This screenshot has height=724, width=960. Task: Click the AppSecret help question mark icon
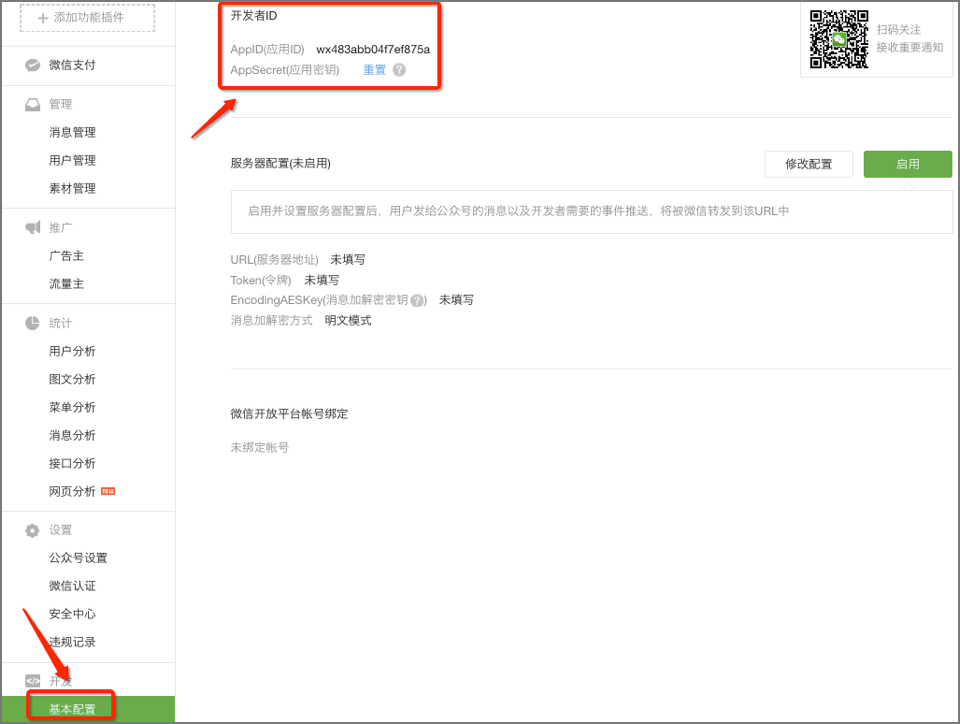click(x=399, y=70)
